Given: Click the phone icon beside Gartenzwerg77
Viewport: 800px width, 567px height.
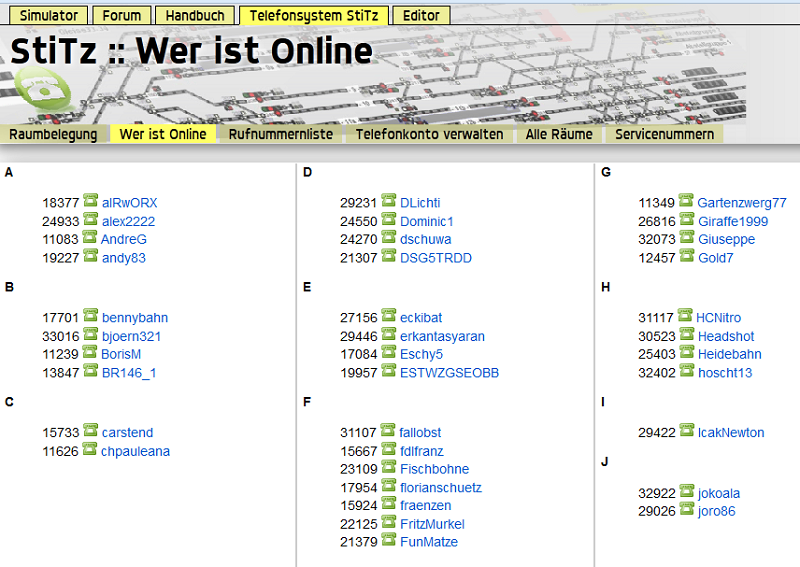Looking at the screenshot, I should [686, 201].
